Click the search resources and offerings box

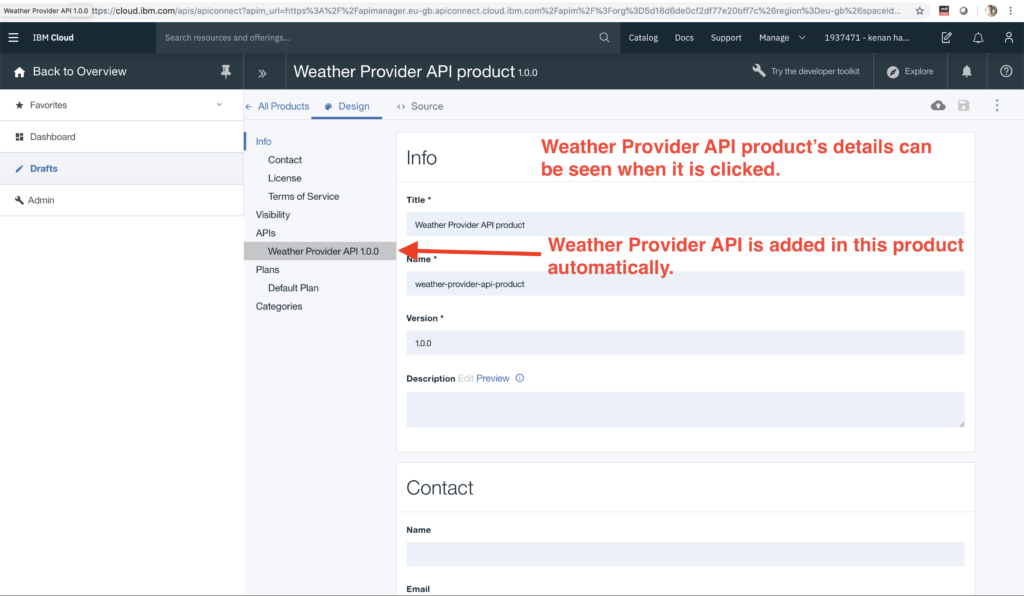pos(388,38)
